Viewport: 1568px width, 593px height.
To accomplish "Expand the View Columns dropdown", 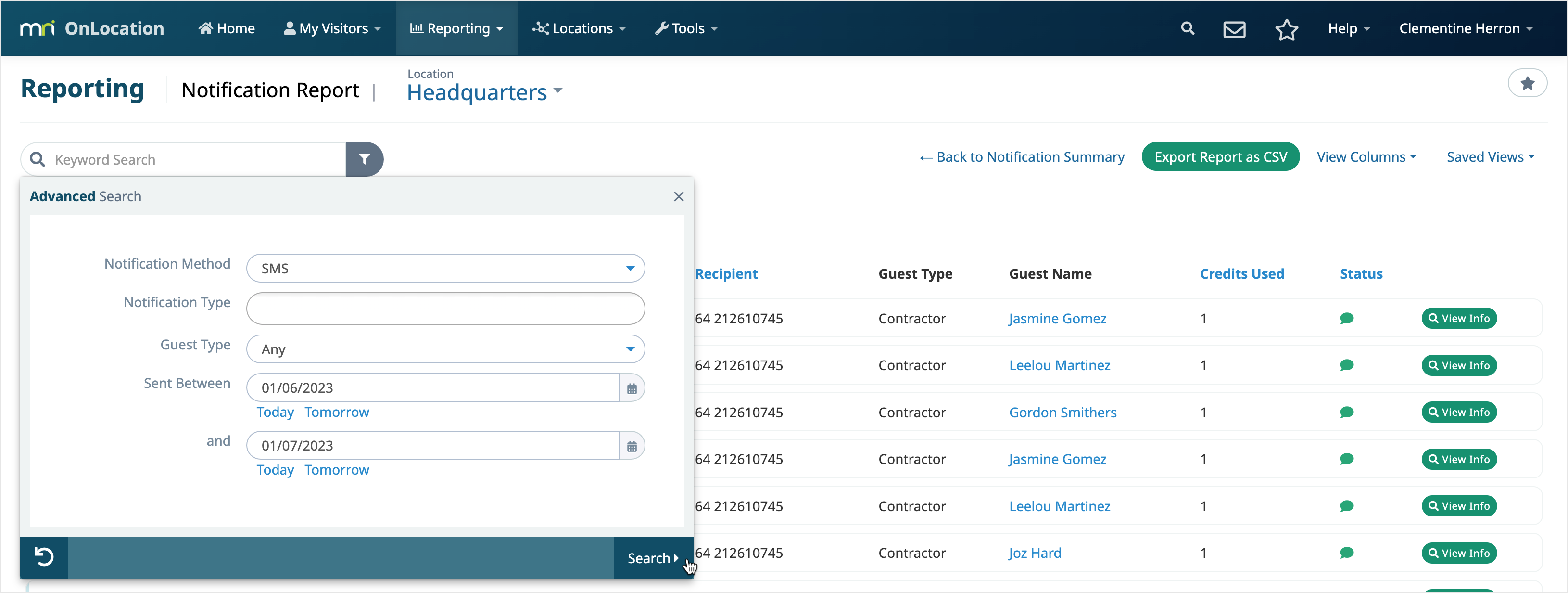I will [x=1366, y=157].
